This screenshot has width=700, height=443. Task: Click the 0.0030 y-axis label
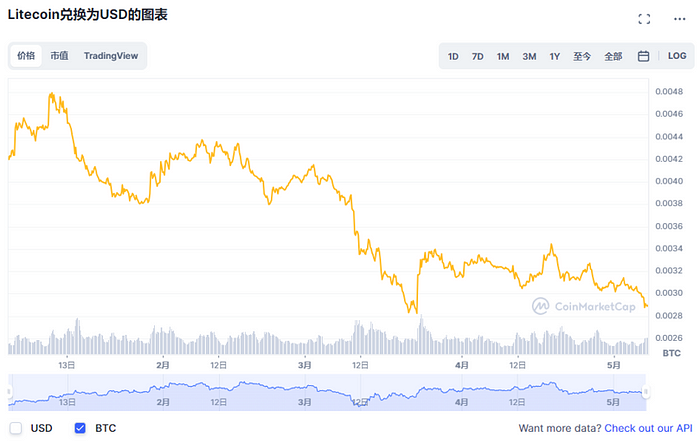669,293
